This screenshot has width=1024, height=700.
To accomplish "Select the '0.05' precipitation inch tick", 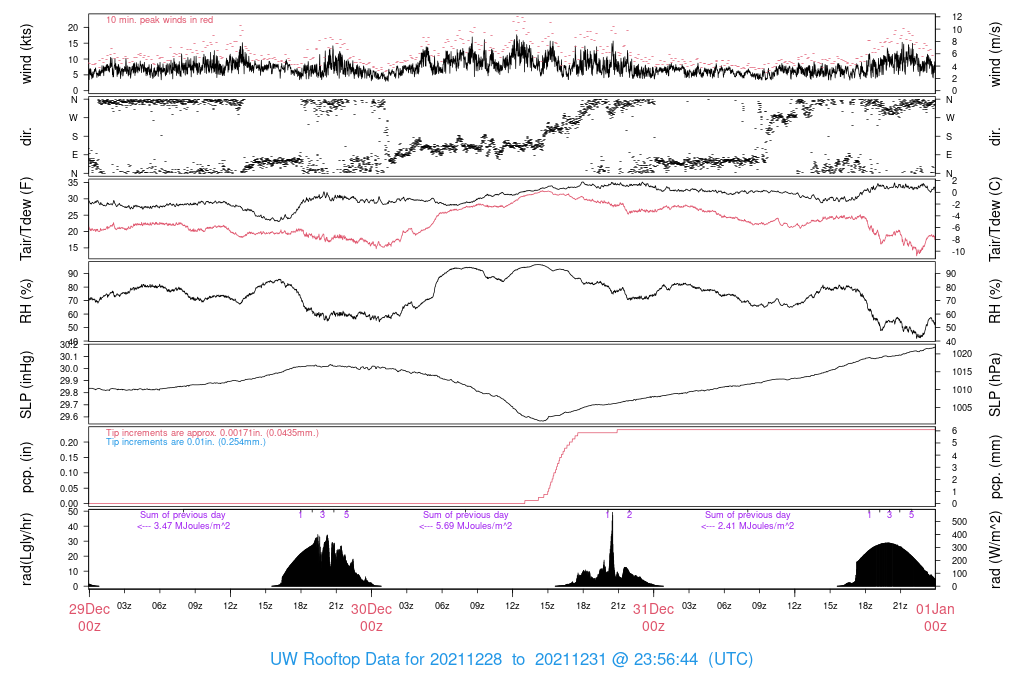I will pos(70,488).
